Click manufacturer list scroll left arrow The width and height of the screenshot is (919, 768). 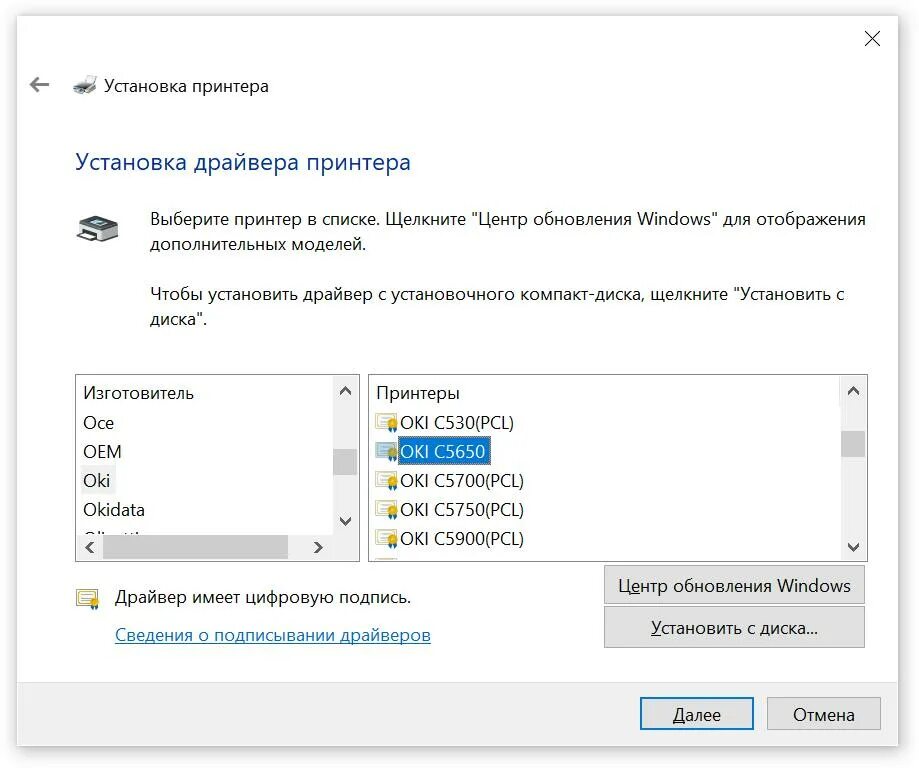tap(90, 548)
